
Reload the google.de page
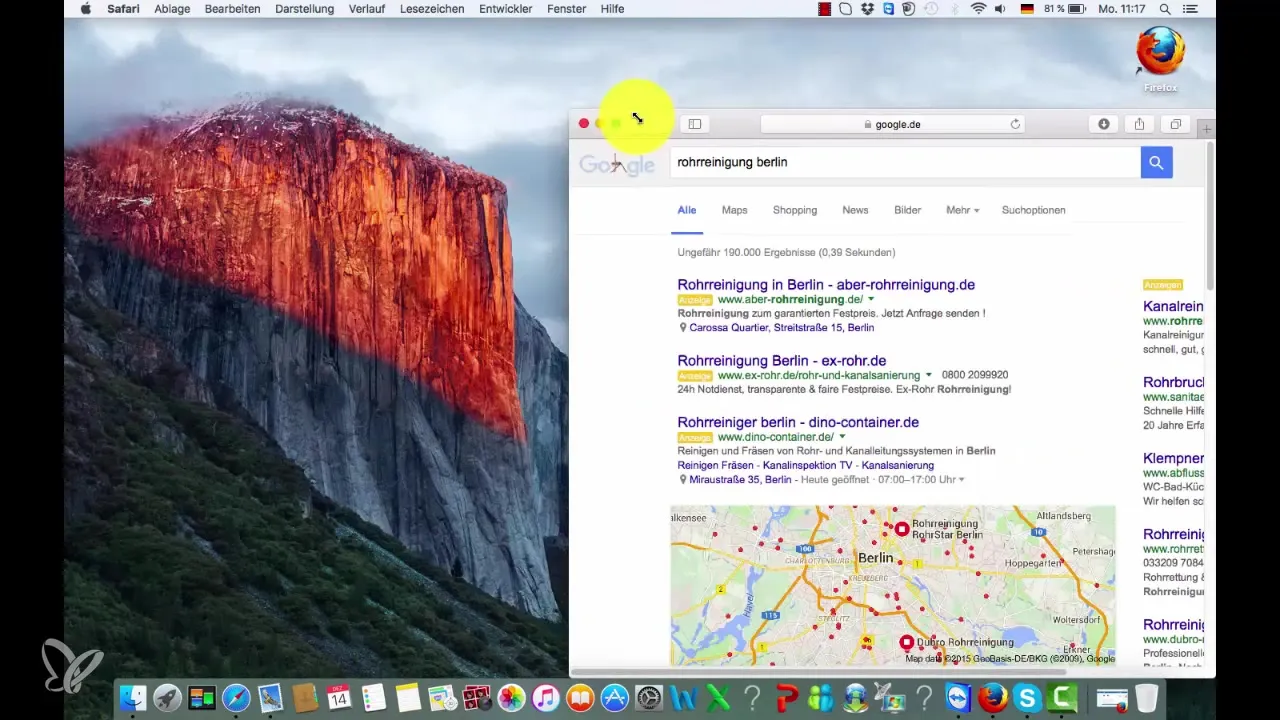(x=1015, y=124)
